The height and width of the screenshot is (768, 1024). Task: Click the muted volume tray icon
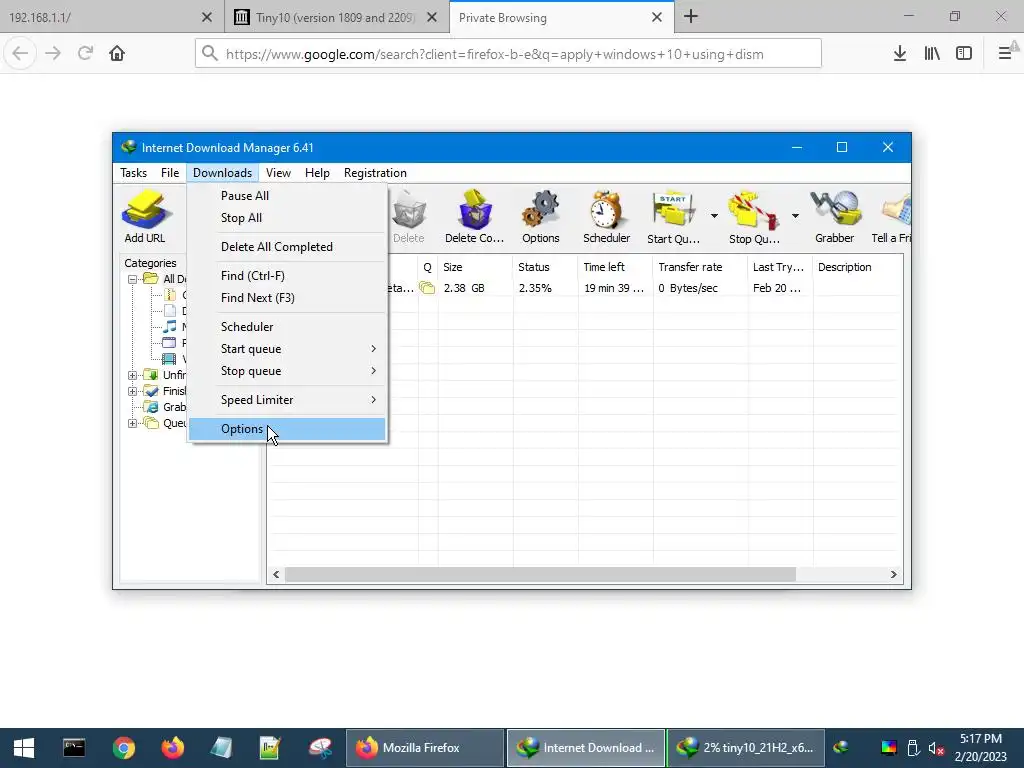pos(936,748)
